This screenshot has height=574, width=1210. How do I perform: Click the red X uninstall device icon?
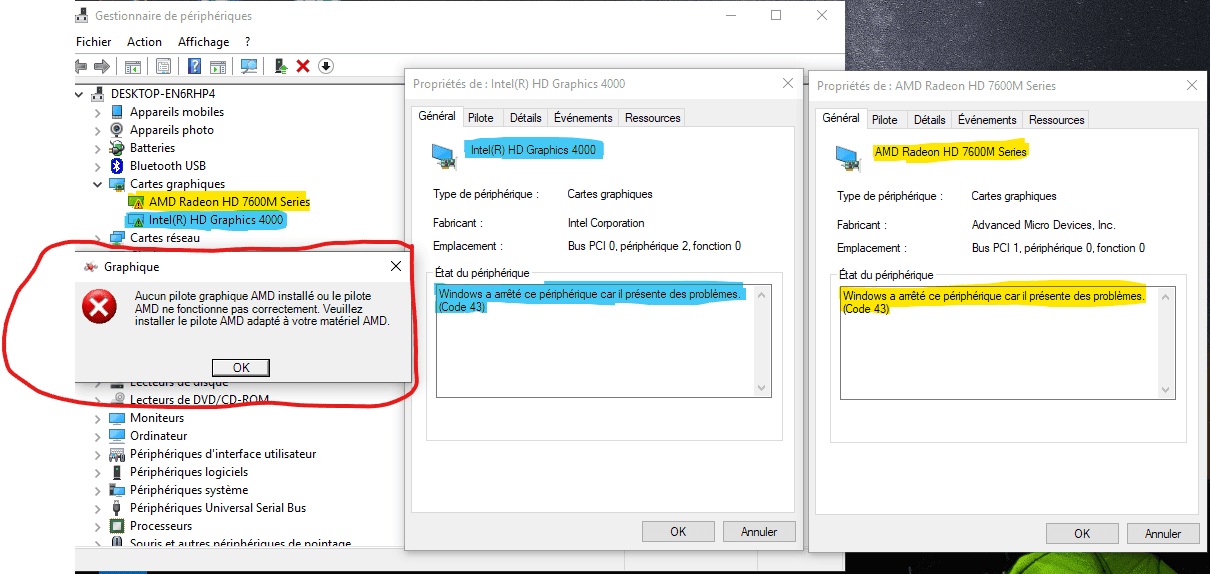click(x=303, y=66)
